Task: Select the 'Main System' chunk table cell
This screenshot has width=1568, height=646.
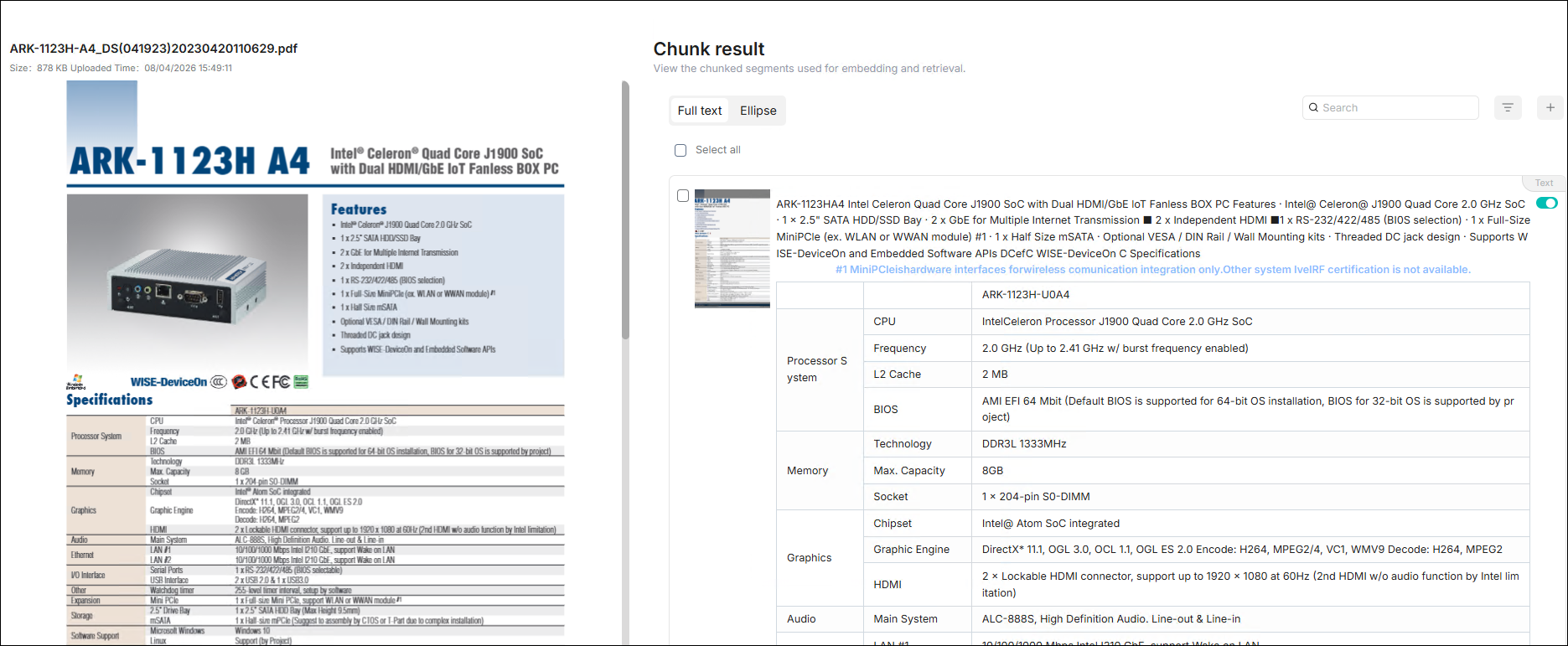Action: [x=918, y=619]
